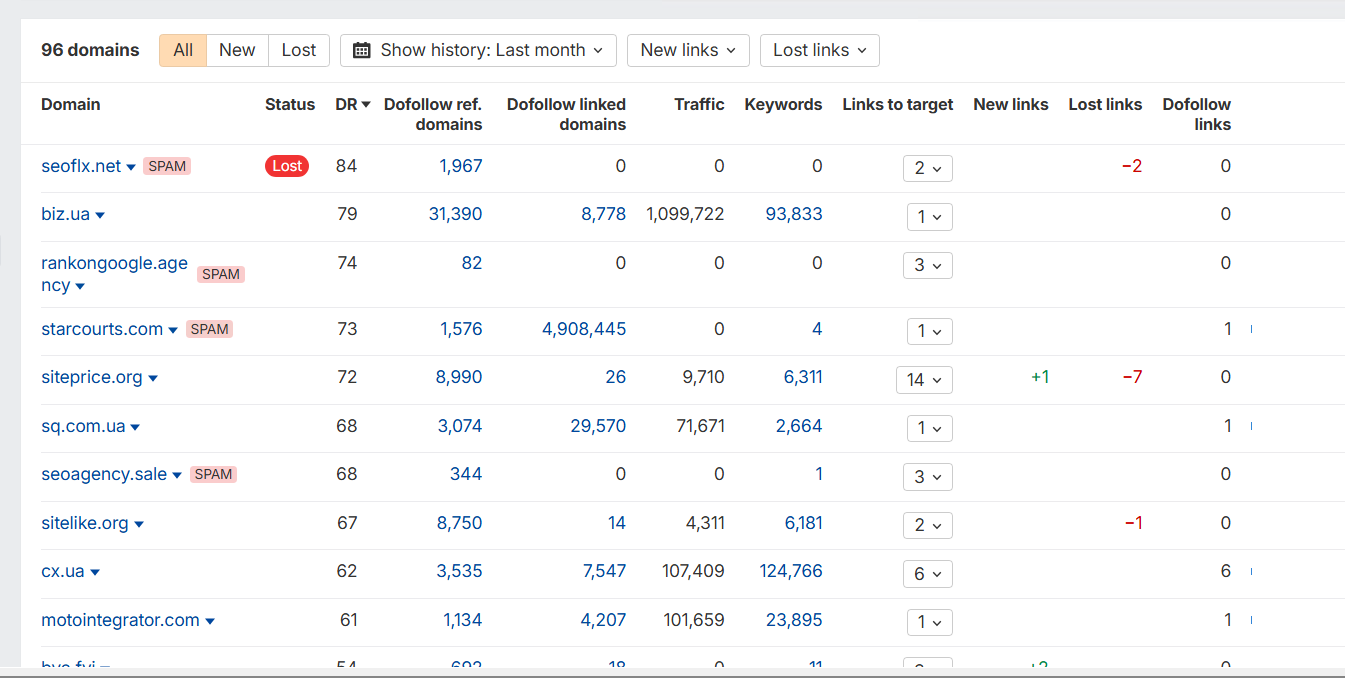
Task: Click the caret next to biz.ua
Action: click(x=100, y=215)
